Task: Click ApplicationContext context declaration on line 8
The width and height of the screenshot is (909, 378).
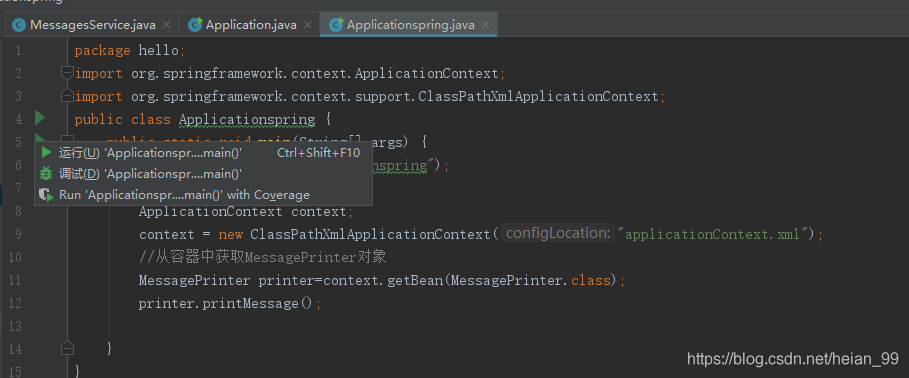Action: tap(246, 211)
